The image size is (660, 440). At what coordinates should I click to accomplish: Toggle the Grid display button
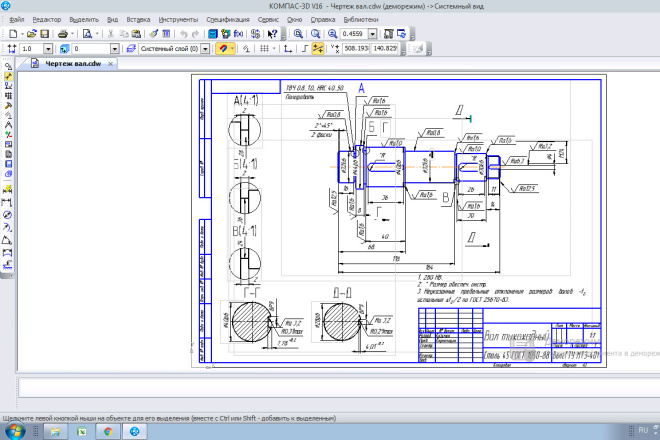point(264,49)
